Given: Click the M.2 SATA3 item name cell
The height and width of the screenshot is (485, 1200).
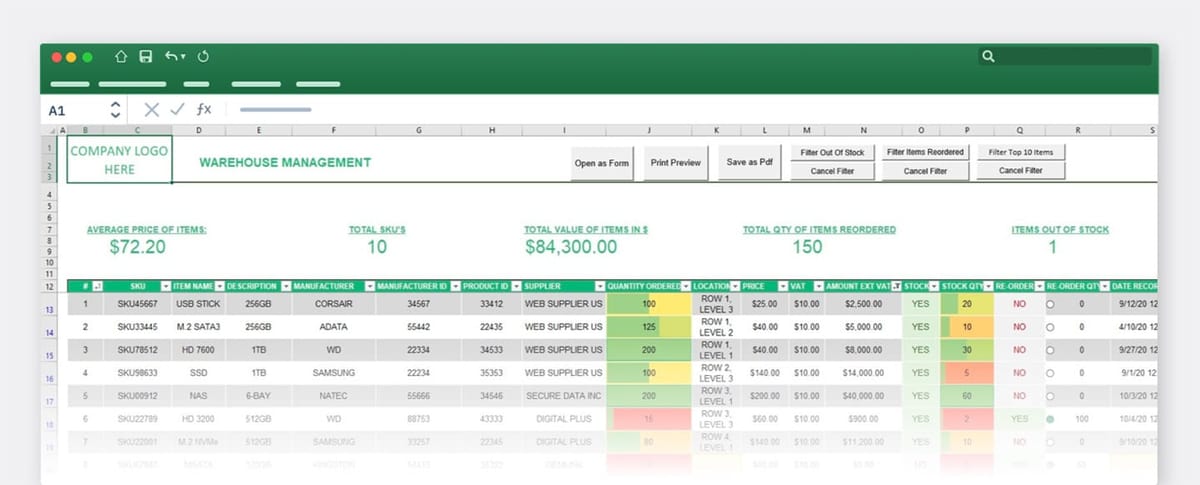Looking at the screenshot, I should 199,326.
